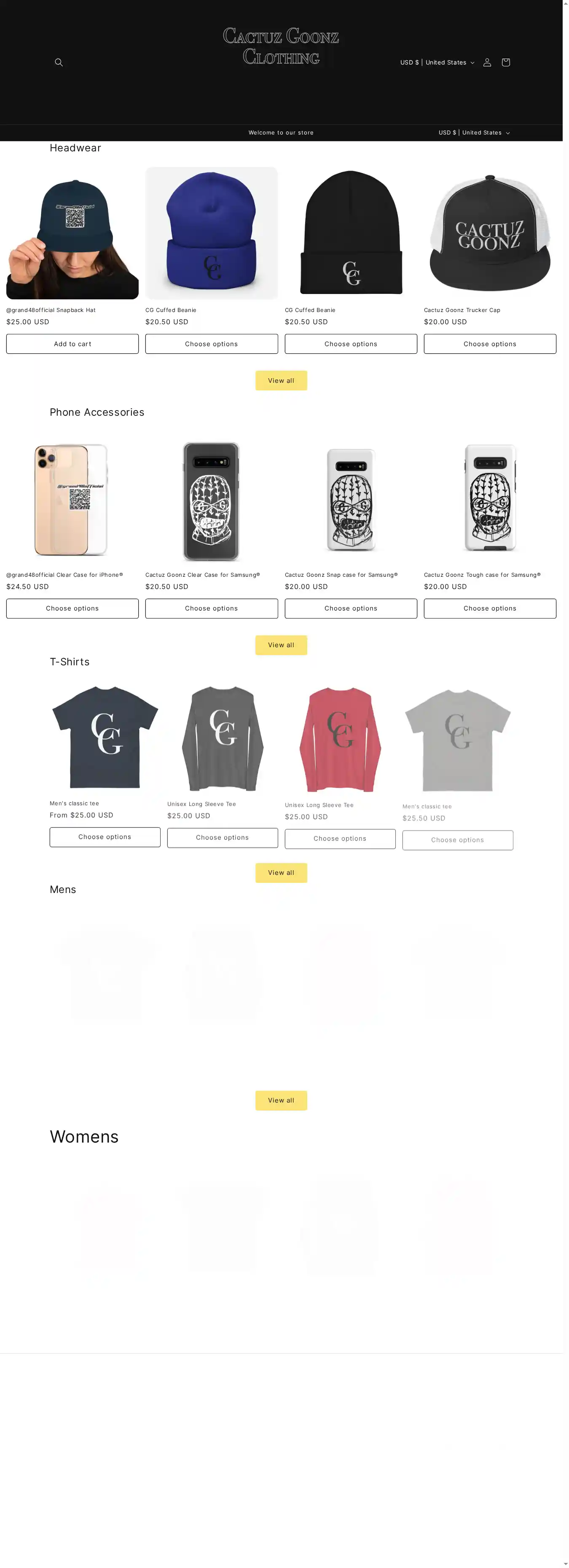Image resolution: width=569 pixels, height=1568 pixels.
Task: View all T-Shirts products
Action: (x=281, y=873)
